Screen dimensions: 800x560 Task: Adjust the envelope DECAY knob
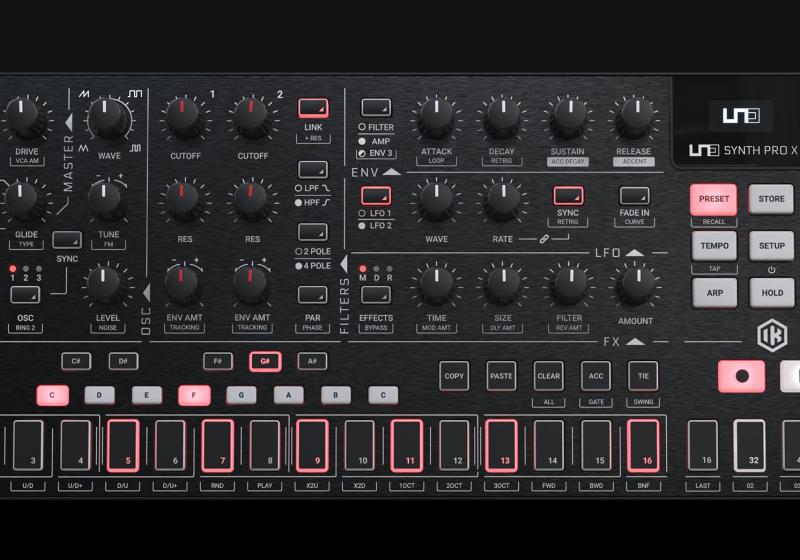tap(503, 118)
